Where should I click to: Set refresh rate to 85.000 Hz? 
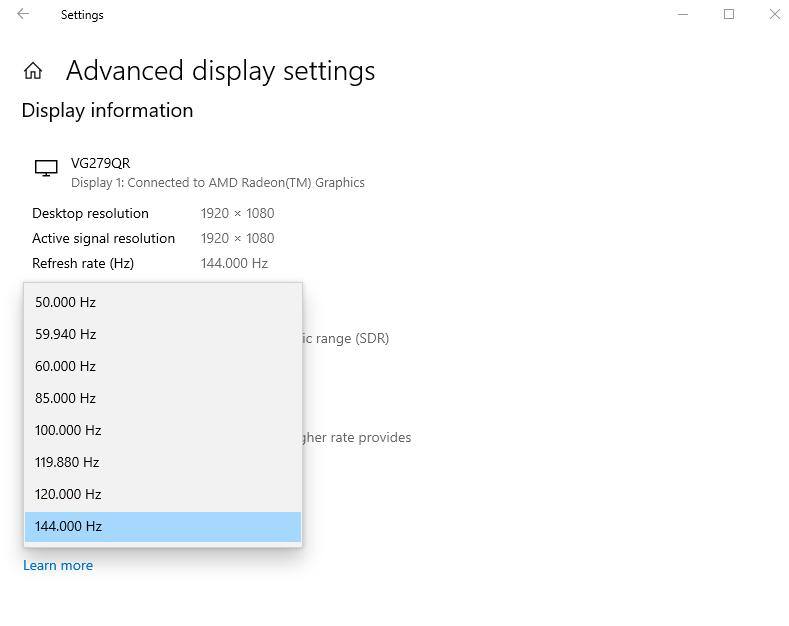coord(65,398)
